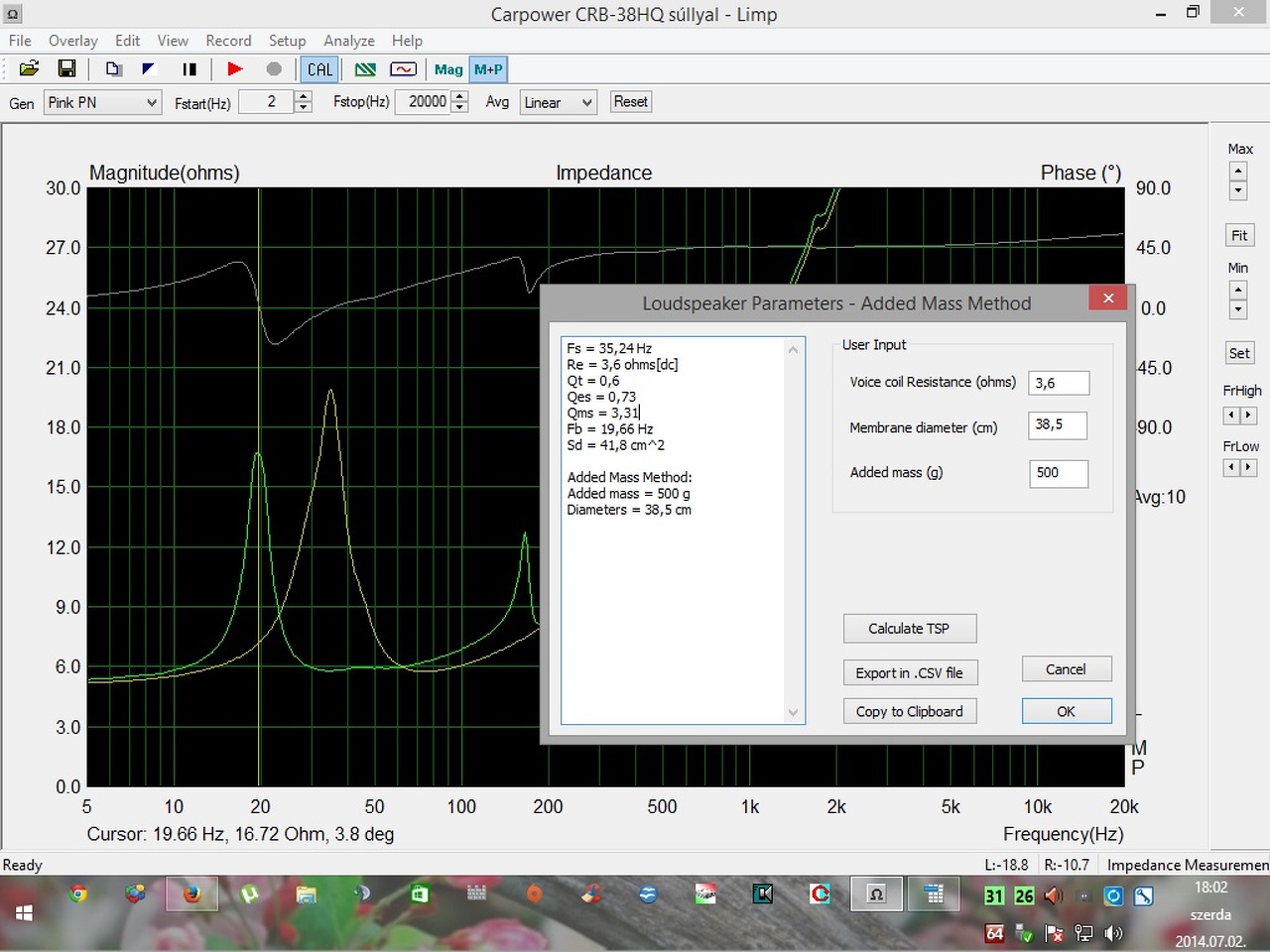Click the Limp omega icon in the taskbar

point(876,894)
